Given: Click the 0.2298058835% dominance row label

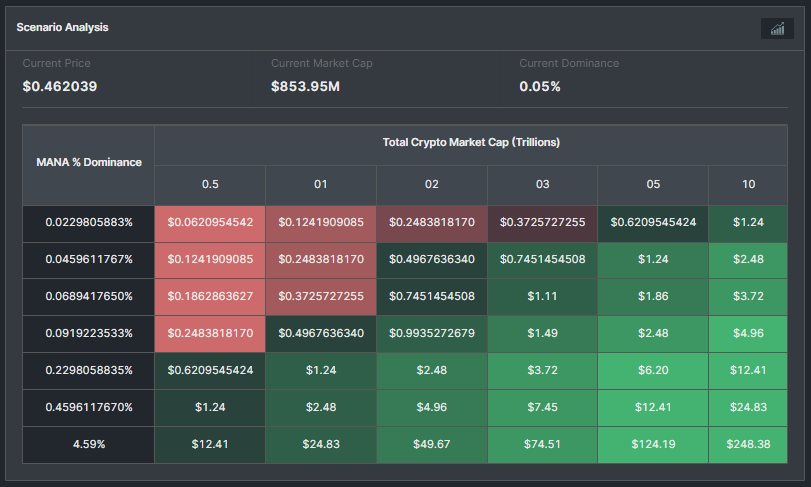Looking at the screenshot, I should tap(89, 370).
